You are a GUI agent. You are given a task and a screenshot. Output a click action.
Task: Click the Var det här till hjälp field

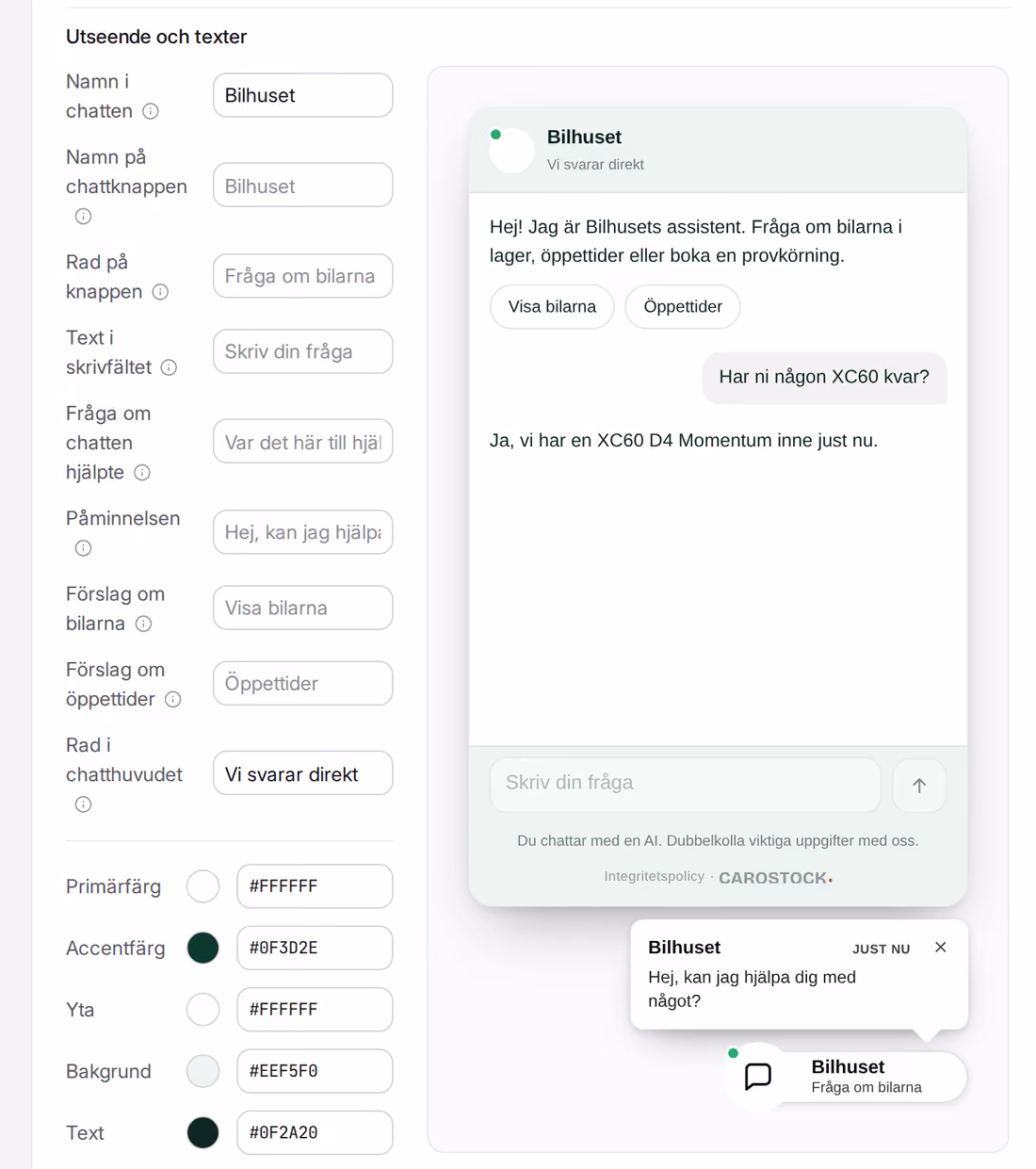pyautogui.click(x=303, y=442)
